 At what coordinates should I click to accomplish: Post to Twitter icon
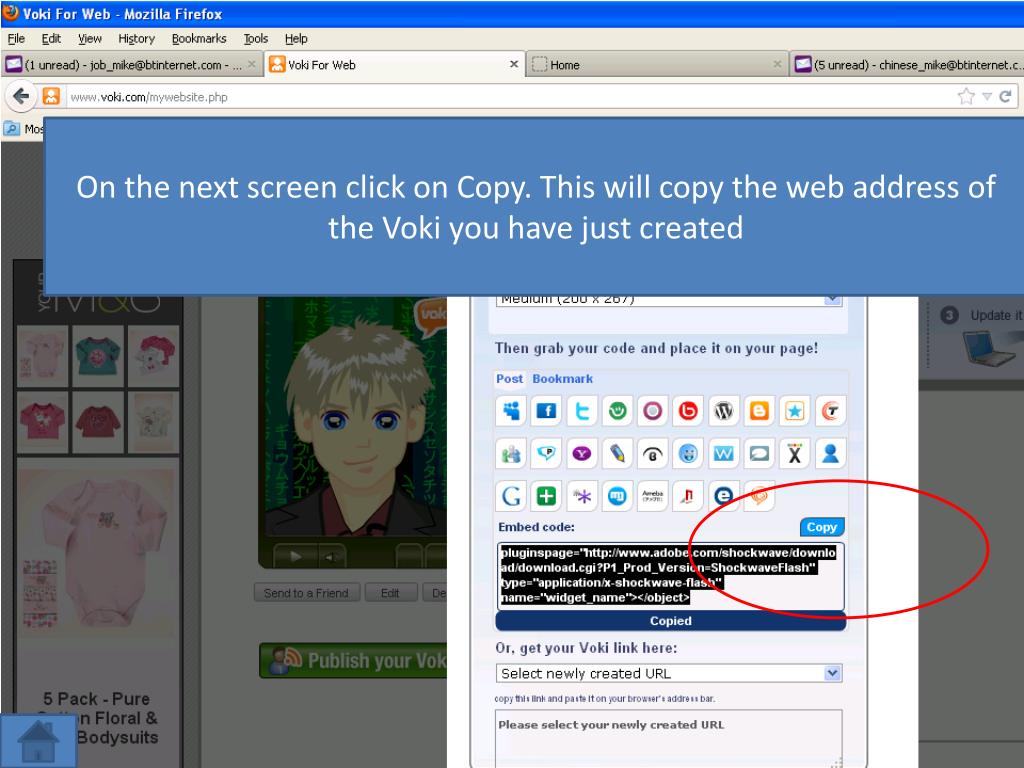(x=581, y=411)
